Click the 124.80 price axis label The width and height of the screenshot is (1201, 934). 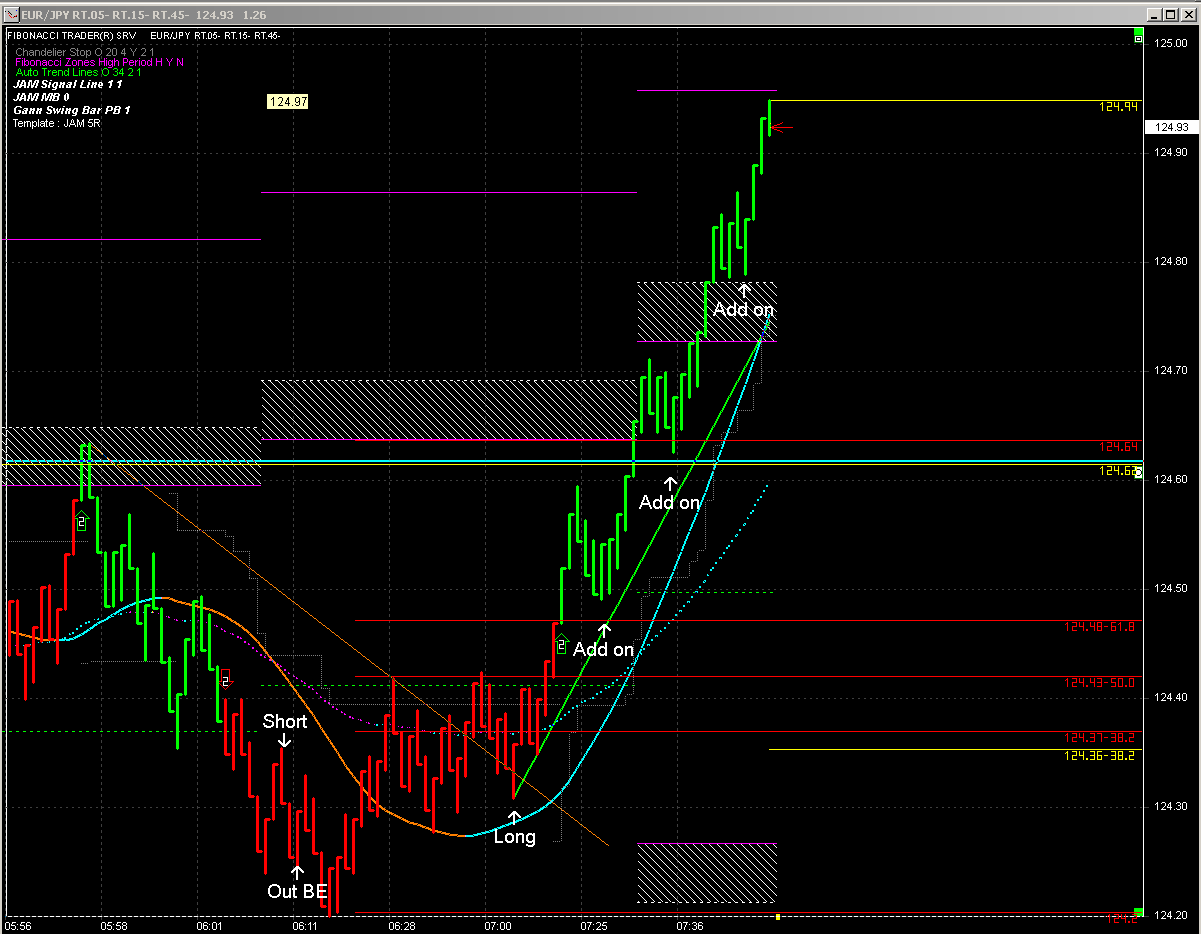click(1170, 262)
